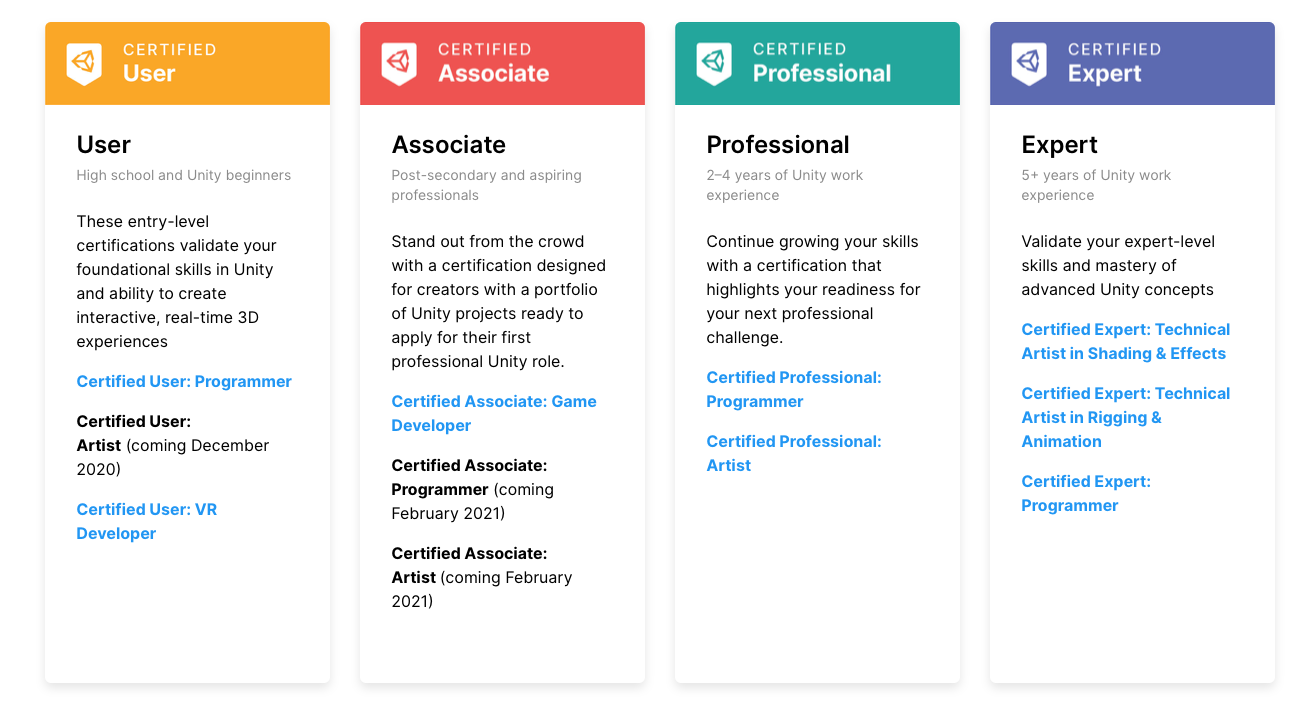Open Technical Artist in Rigging & Animation link
Screen dimensions: 1290x702
point(1125,417)
